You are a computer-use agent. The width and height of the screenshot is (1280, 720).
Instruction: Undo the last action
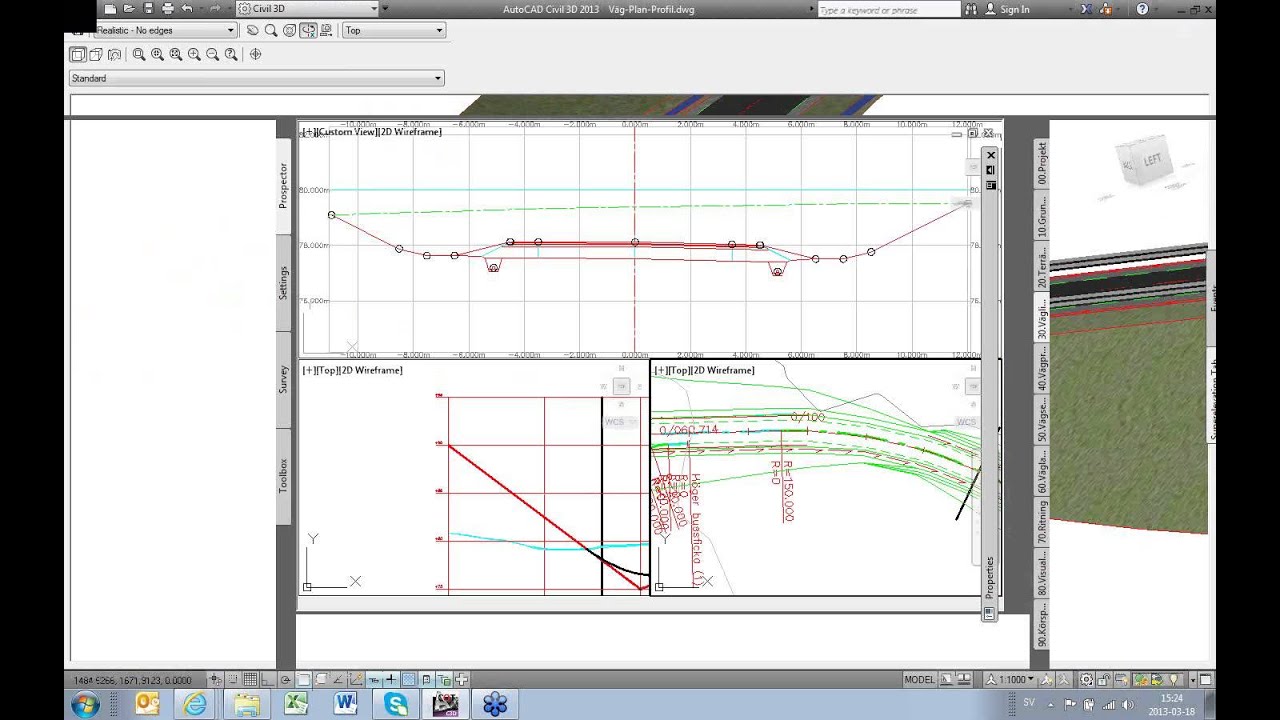tap(187, 9)
